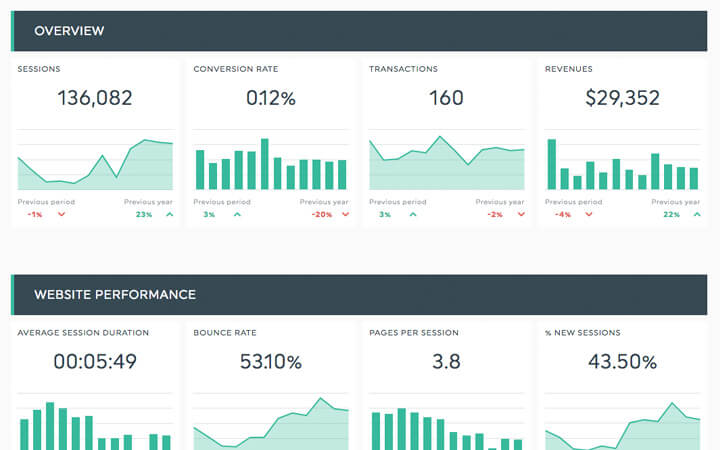The height and width of the screenshot is (450, 720).
Task: Click the green up arrow under Revenues previous year
Action: (x=697, y=214)
